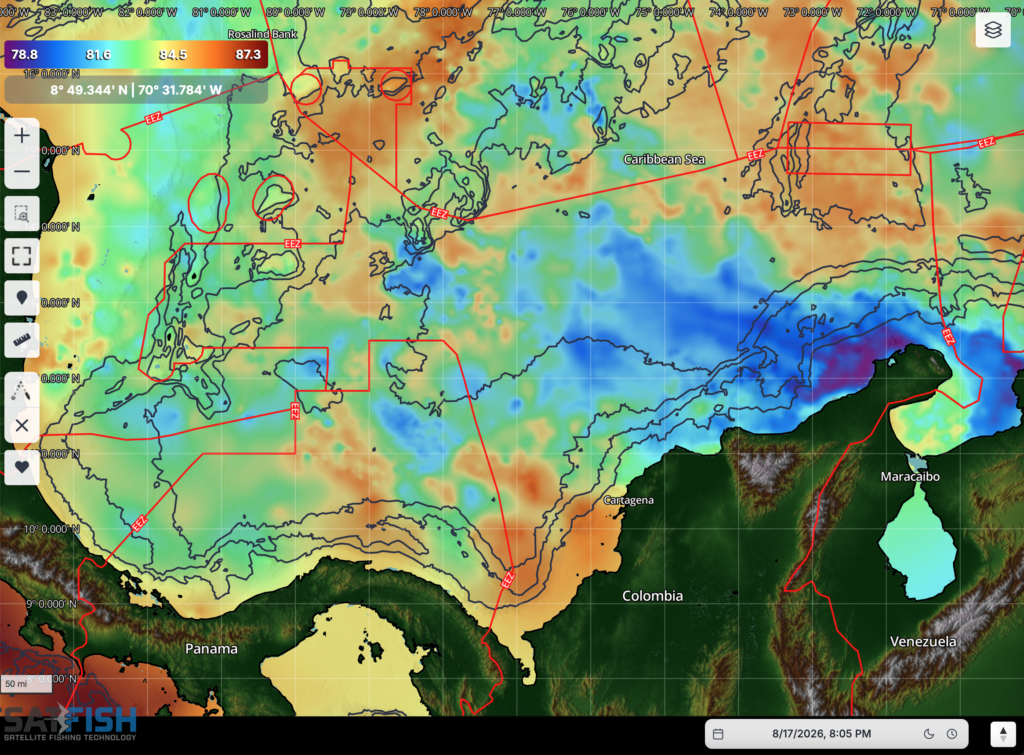
Task: Click the 50 mi scale indicator
Action: point(25,684)
